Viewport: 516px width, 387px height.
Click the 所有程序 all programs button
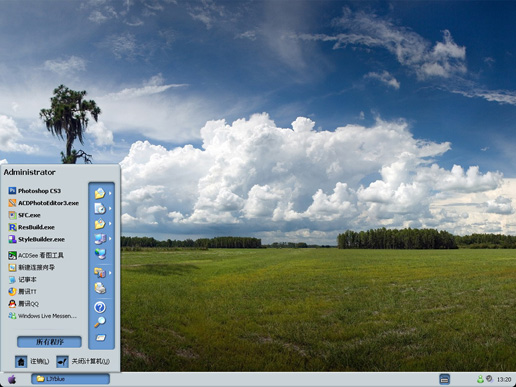point(49,342)
